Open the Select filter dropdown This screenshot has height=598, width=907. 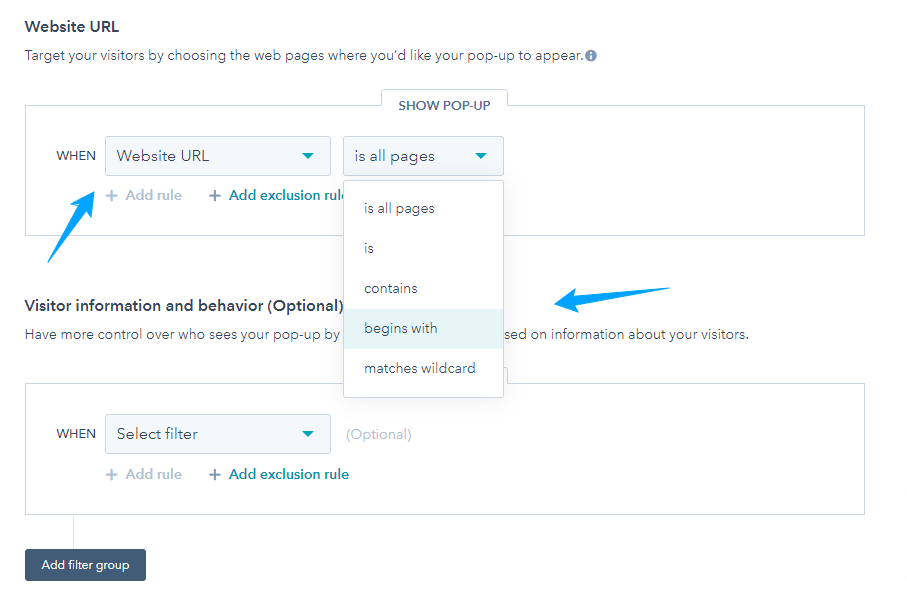217,434
